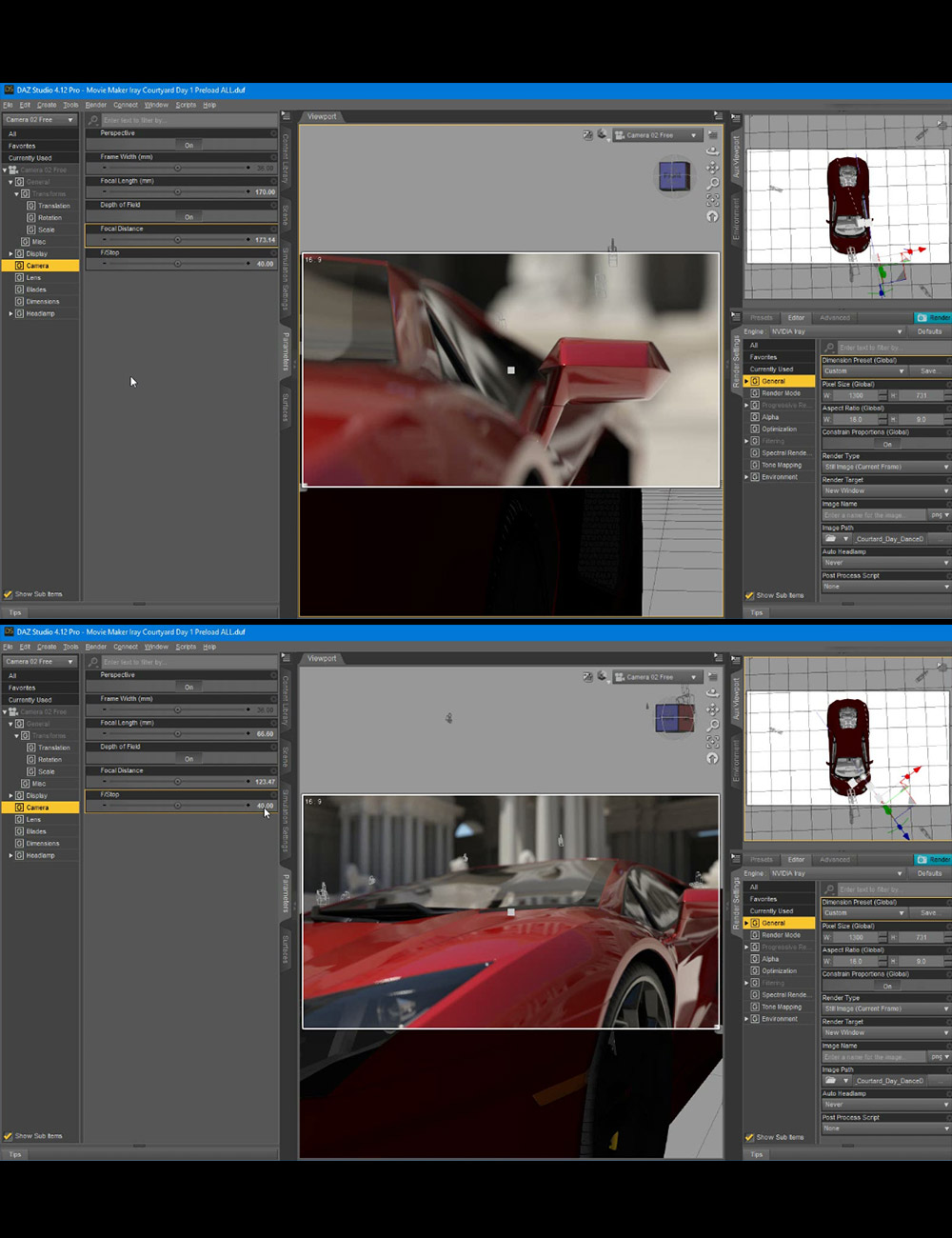Toggle Perspective off for Camera 02 Free
Screen dimensions: 952x1238
coord(188,145)
